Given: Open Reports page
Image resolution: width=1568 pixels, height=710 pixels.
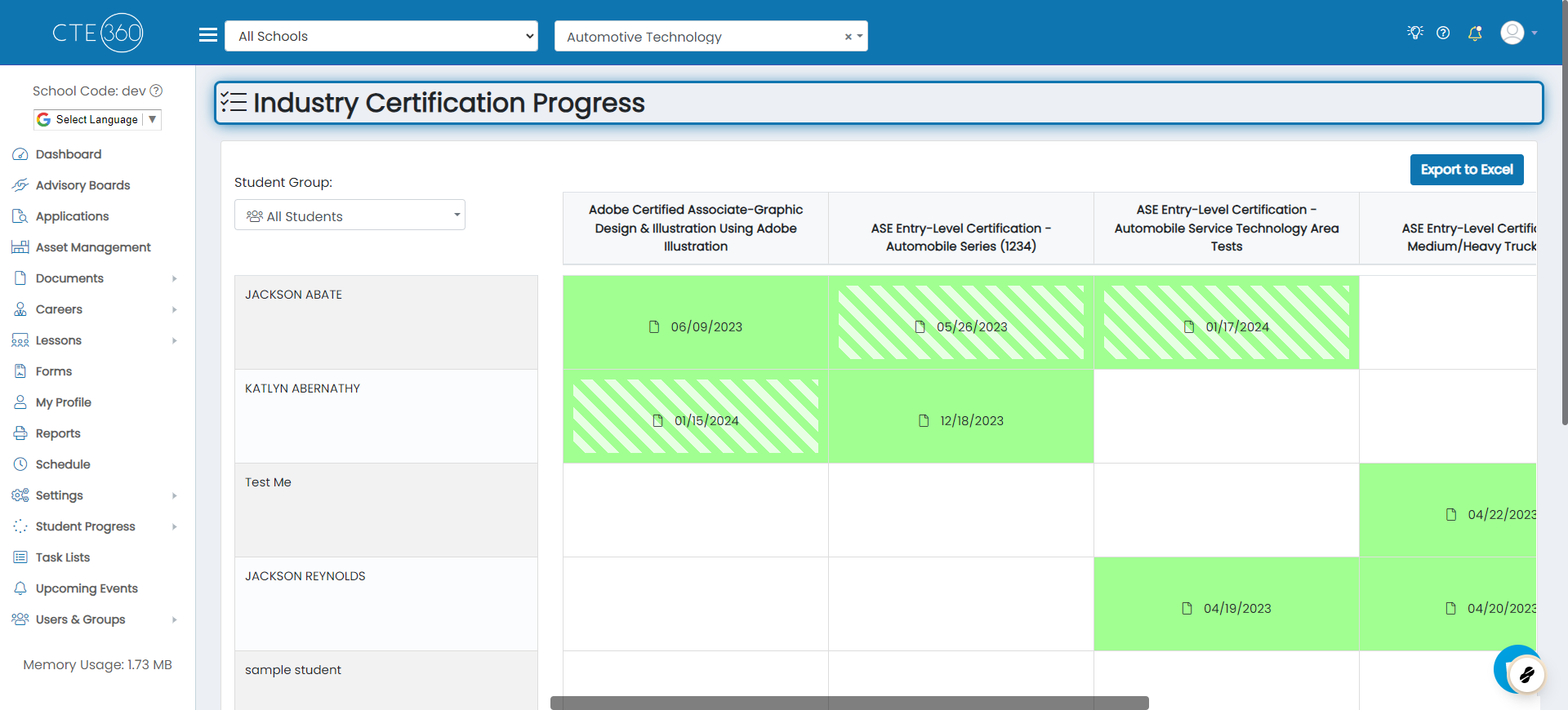Looking at the screenshot, I should 58,433.
